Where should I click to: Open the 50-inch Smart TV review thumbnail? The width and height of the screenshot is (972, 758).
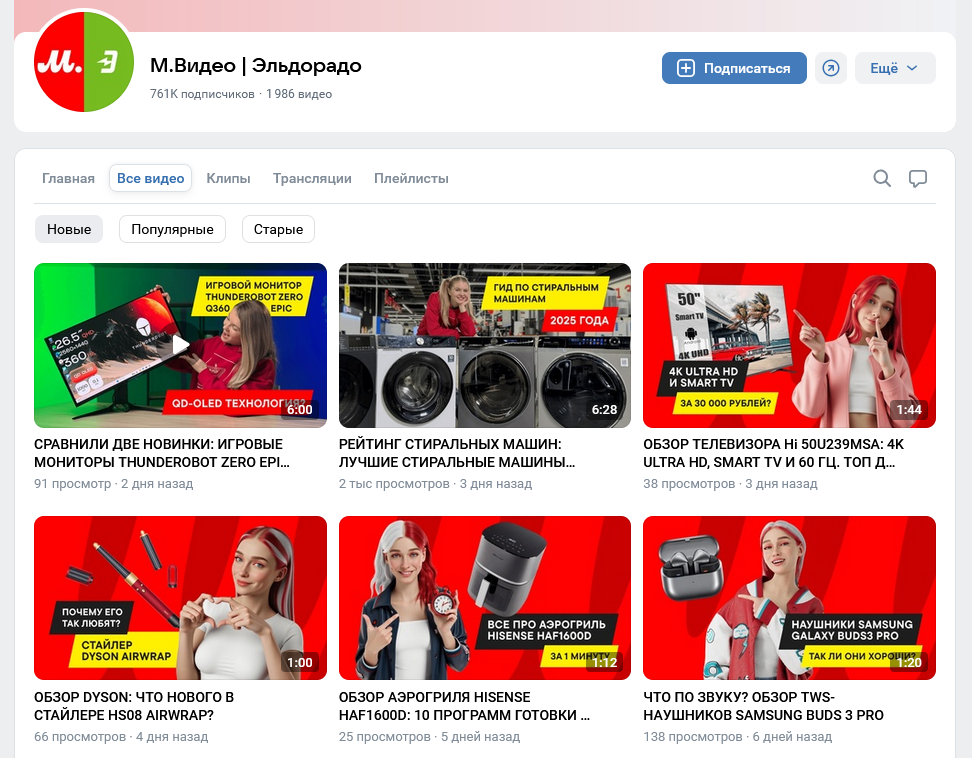coord(789,345)
